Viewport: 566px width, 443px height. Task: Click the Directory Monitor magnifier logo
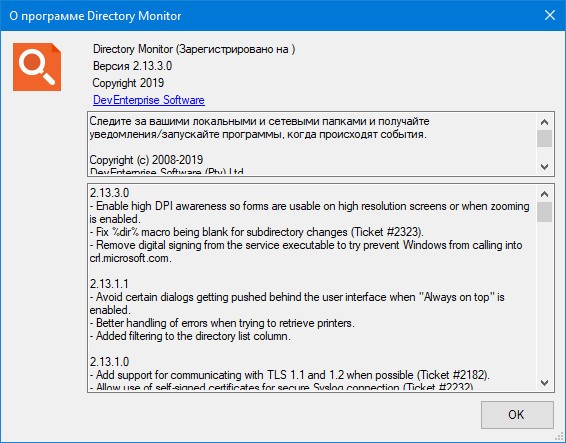[37, 67]
